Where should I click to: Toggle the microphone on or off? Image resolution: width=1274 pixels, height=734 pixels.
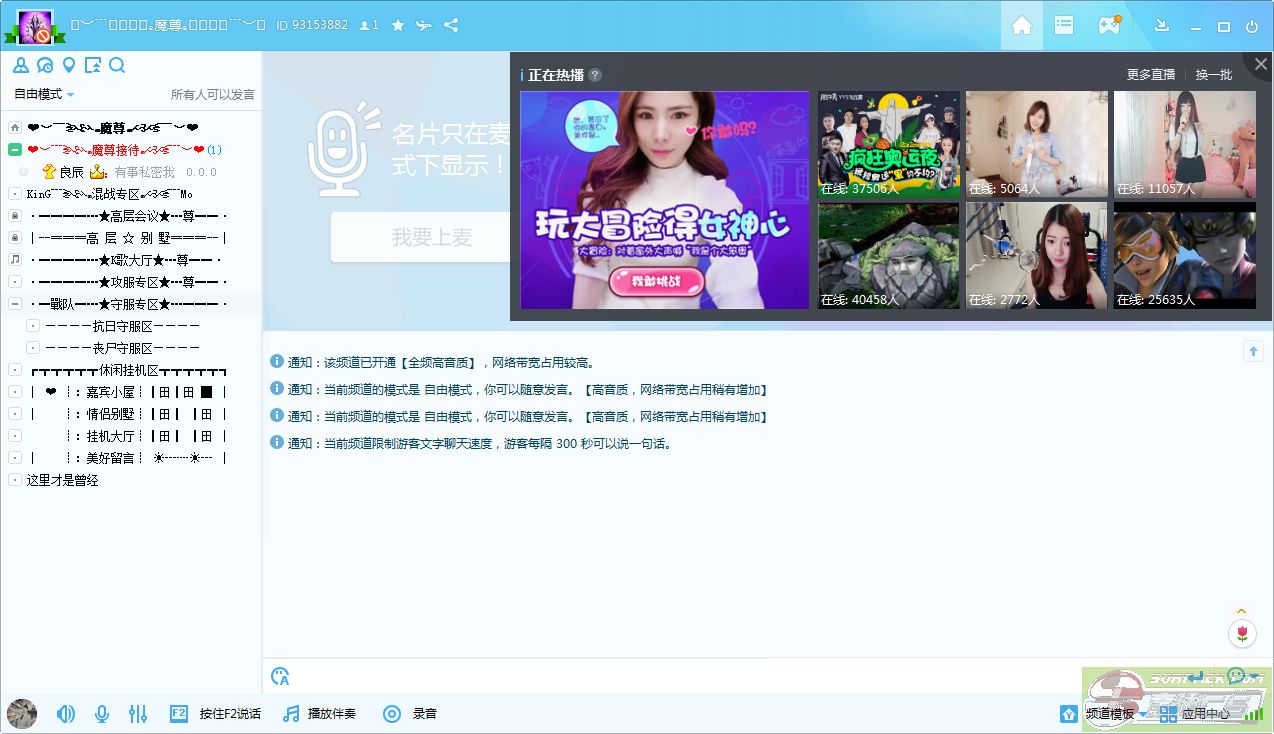point(101,714)
